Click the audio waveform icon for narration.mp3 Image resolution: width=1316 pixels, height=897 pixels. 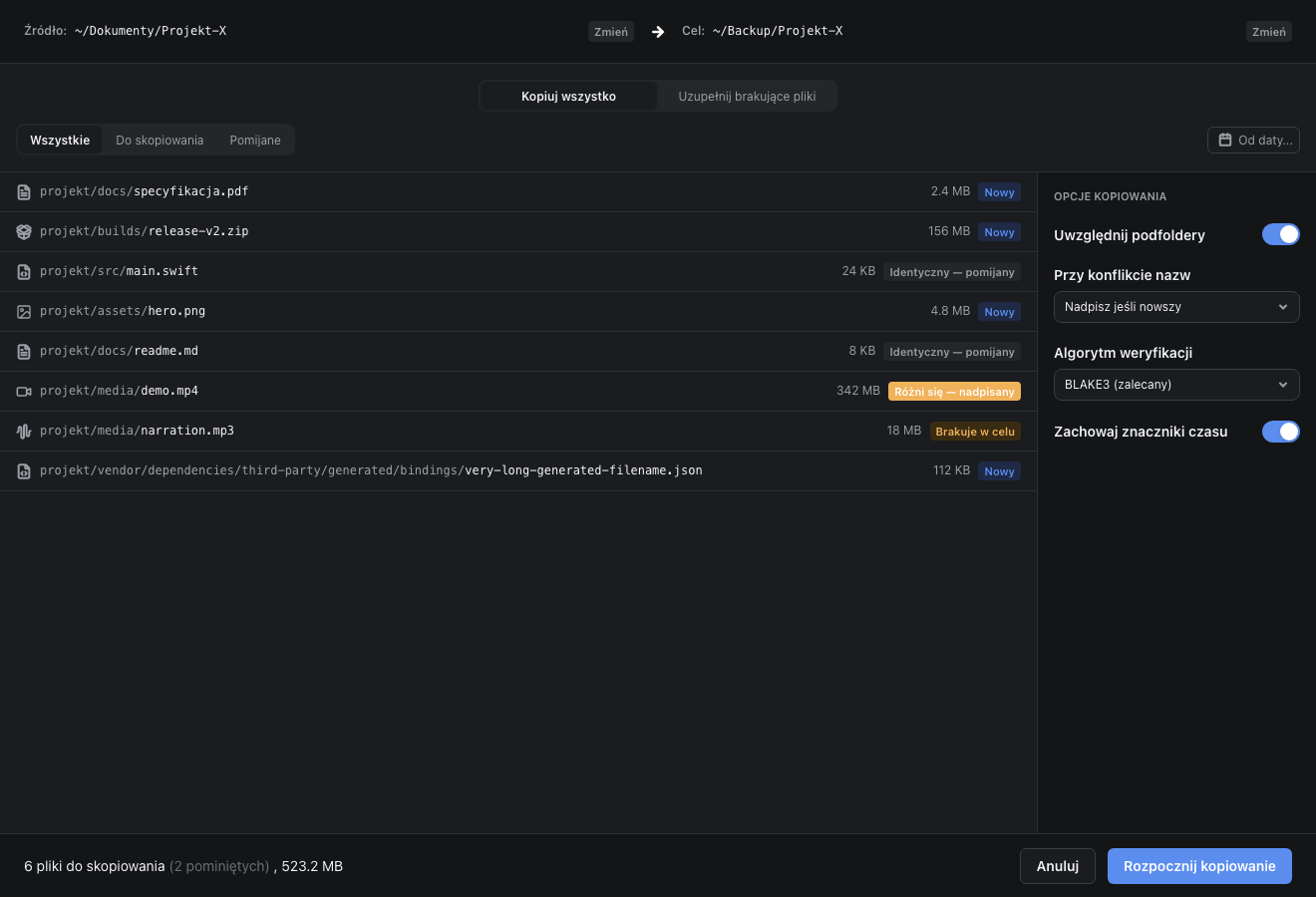tap(24, 432)
